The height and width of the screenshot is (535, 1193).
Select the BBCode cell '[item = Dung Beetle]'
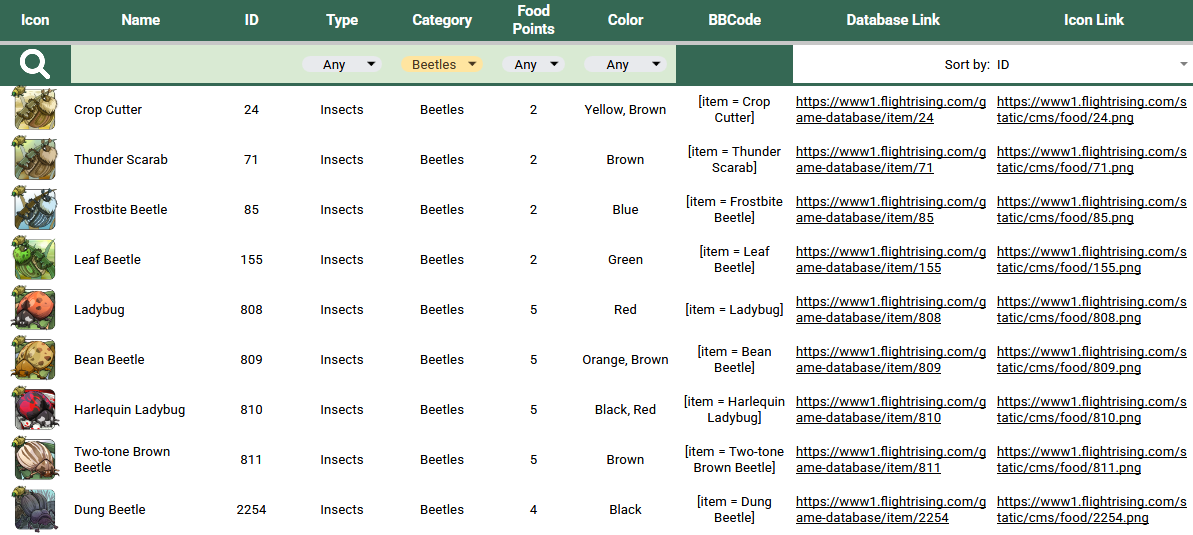734,510
